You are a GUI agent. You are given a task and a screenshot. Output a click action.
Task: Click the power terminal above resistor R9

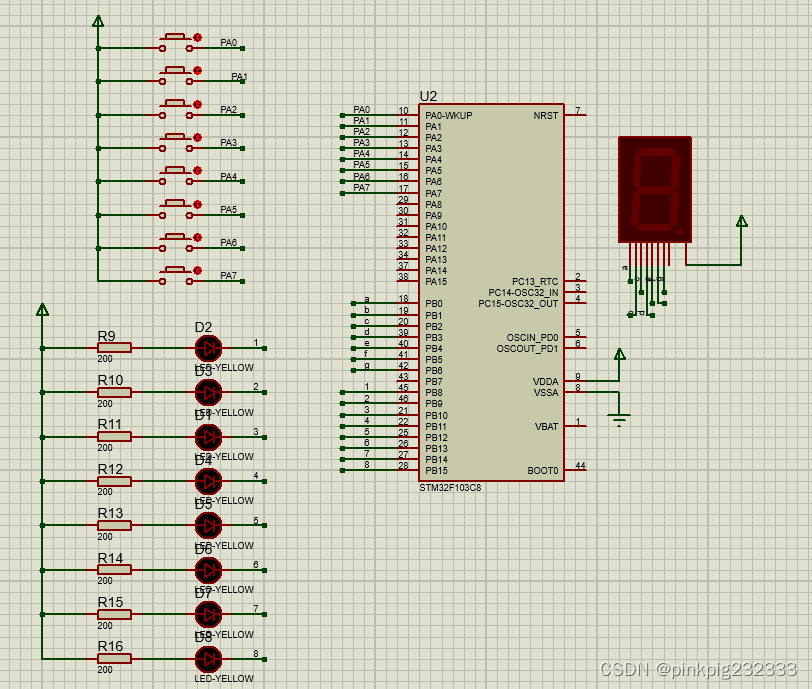42,310
